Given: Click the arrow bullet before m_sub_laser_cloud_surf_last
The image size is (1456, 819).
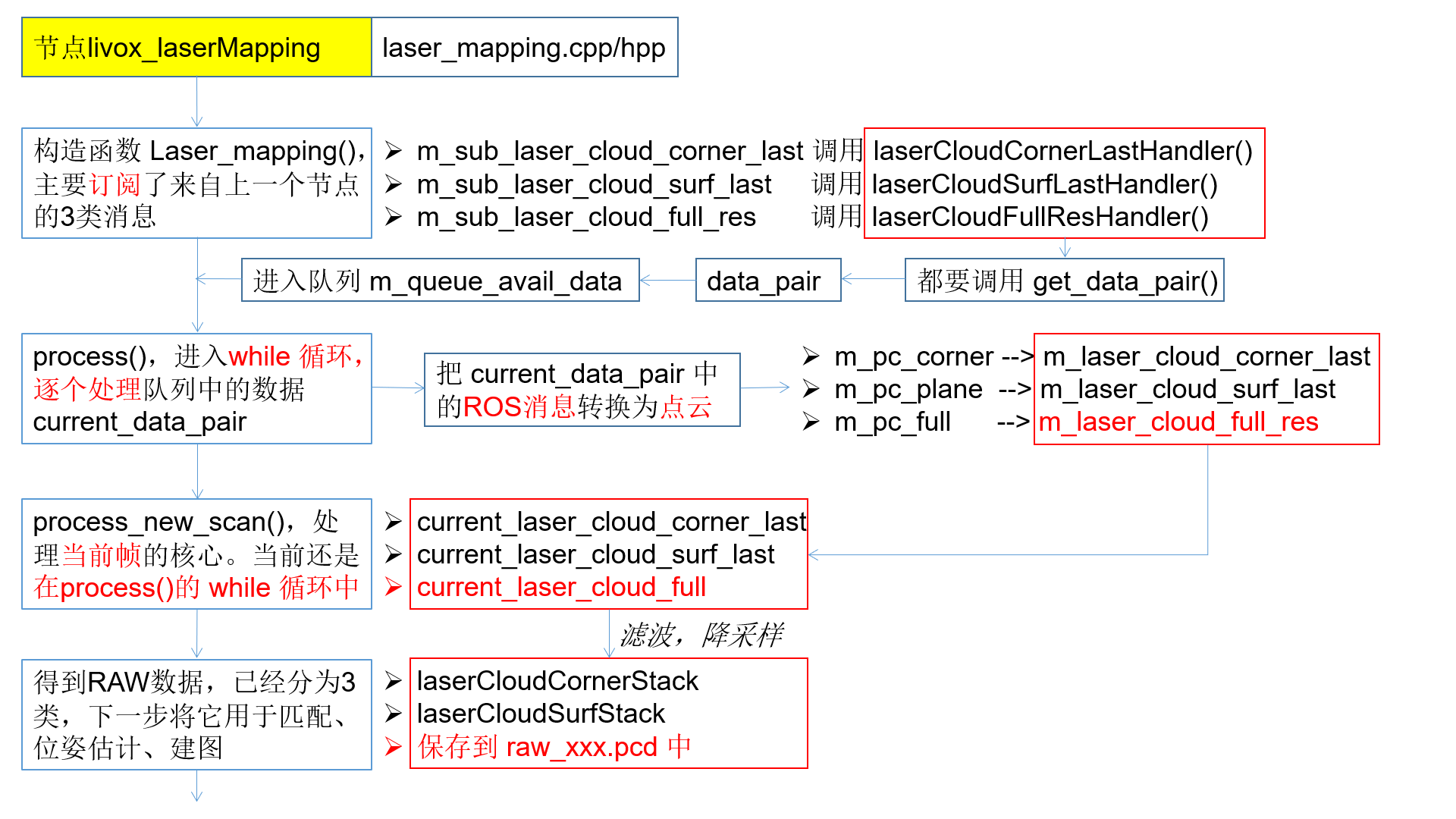Looking at the screenshot, I should [x=393, y=184].
